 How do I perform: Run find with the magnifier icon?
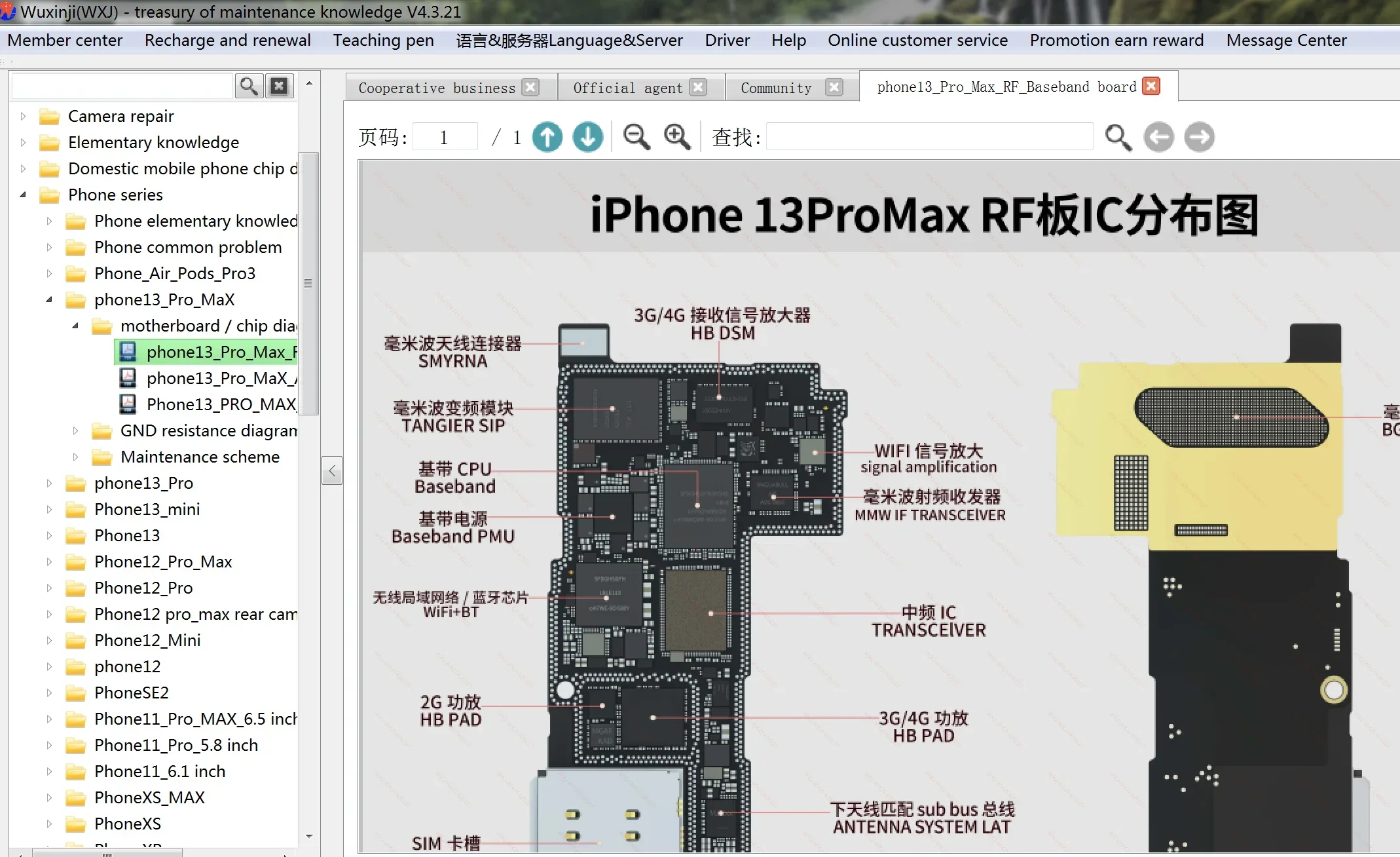click(x=1118, y=138)
